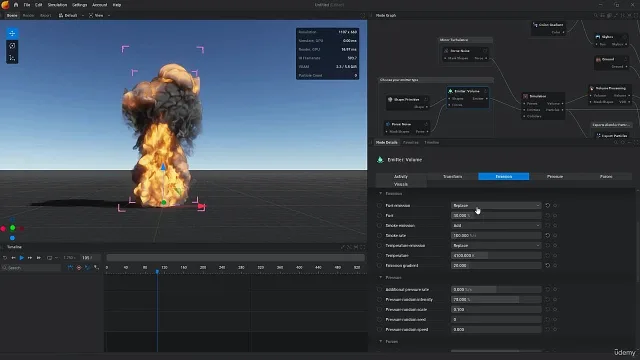Screen dimensions: 640x360
Task: Switch to the Pressure tab
Action: (x=555, y=176)
